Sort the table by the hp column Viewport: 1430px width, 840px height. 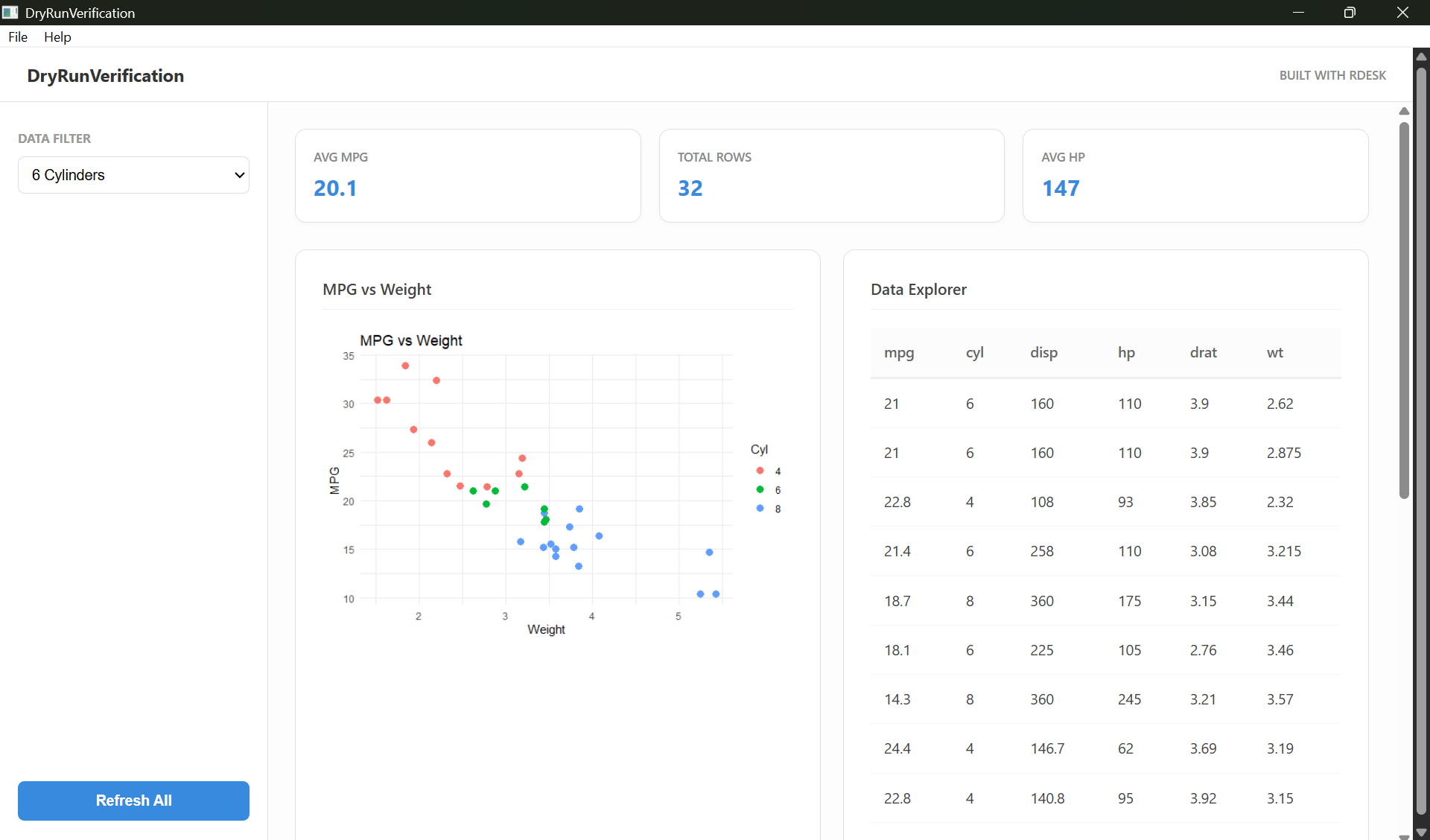1126,353
